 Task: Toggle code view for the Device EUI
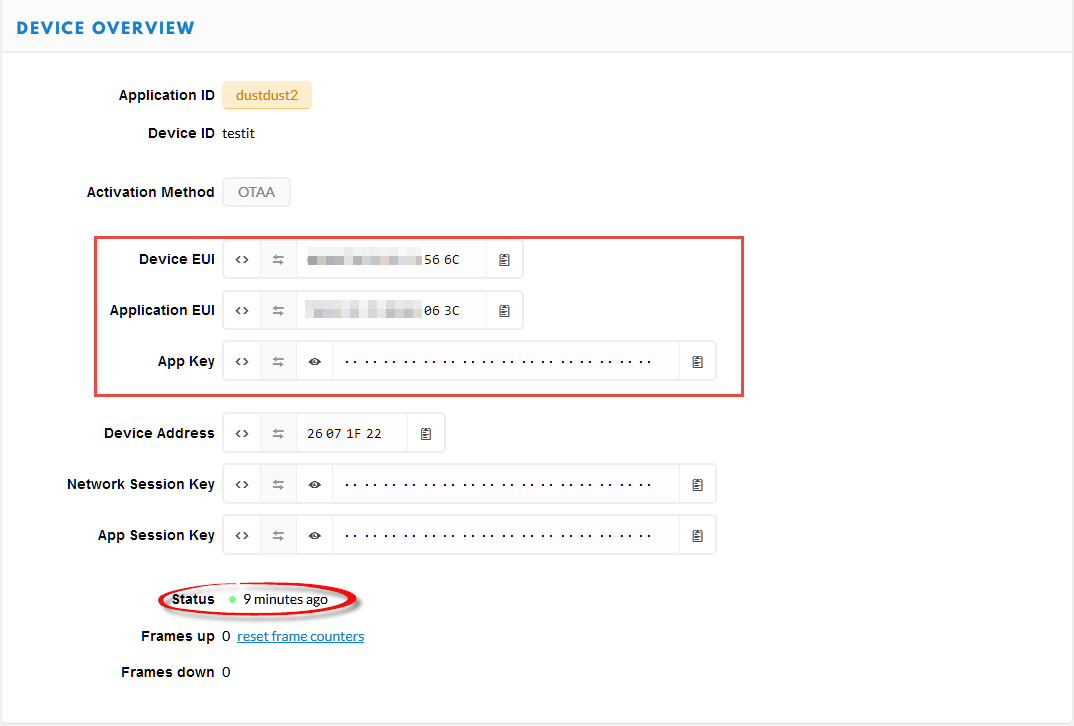click(241, 259)
